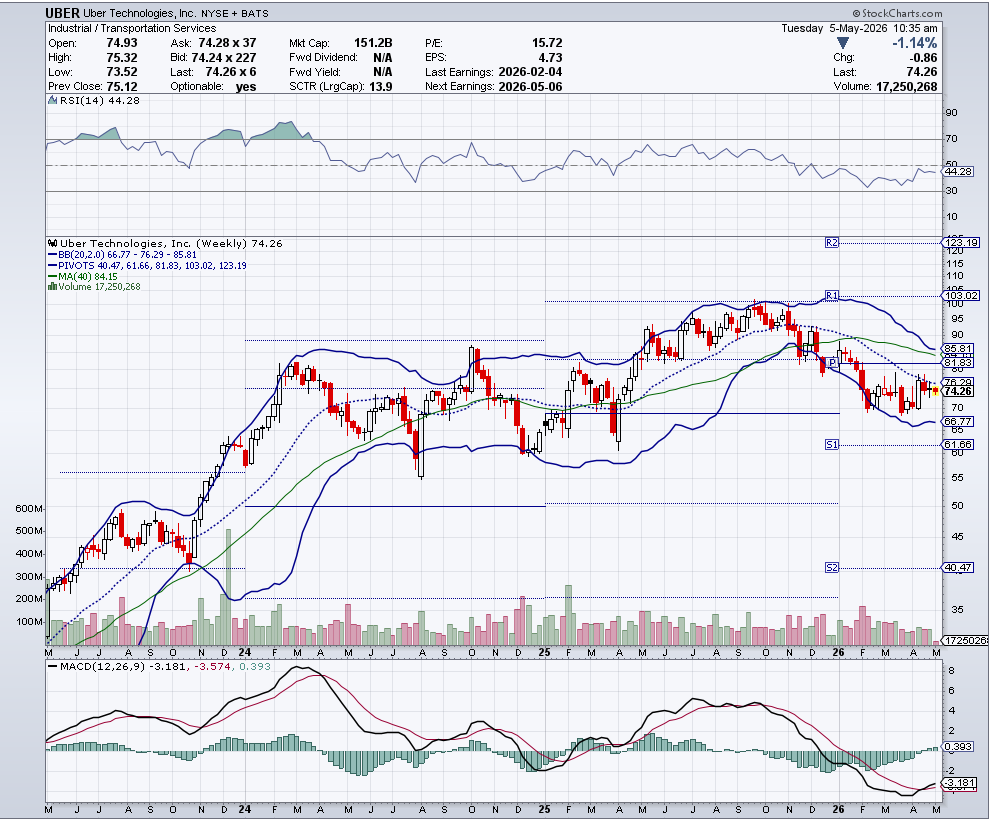
Task: Click the Optionable 'yes' value
Action: point(246,87)
